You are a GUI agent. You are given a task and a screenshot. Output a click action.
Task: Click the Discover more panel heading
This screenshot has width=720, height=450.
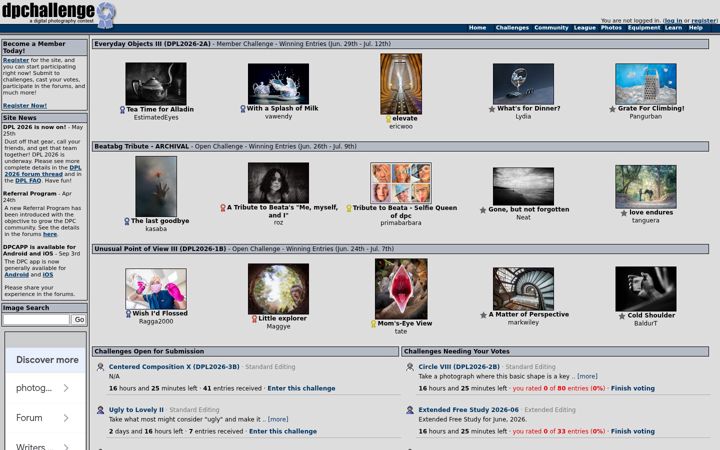pos(47,360)
